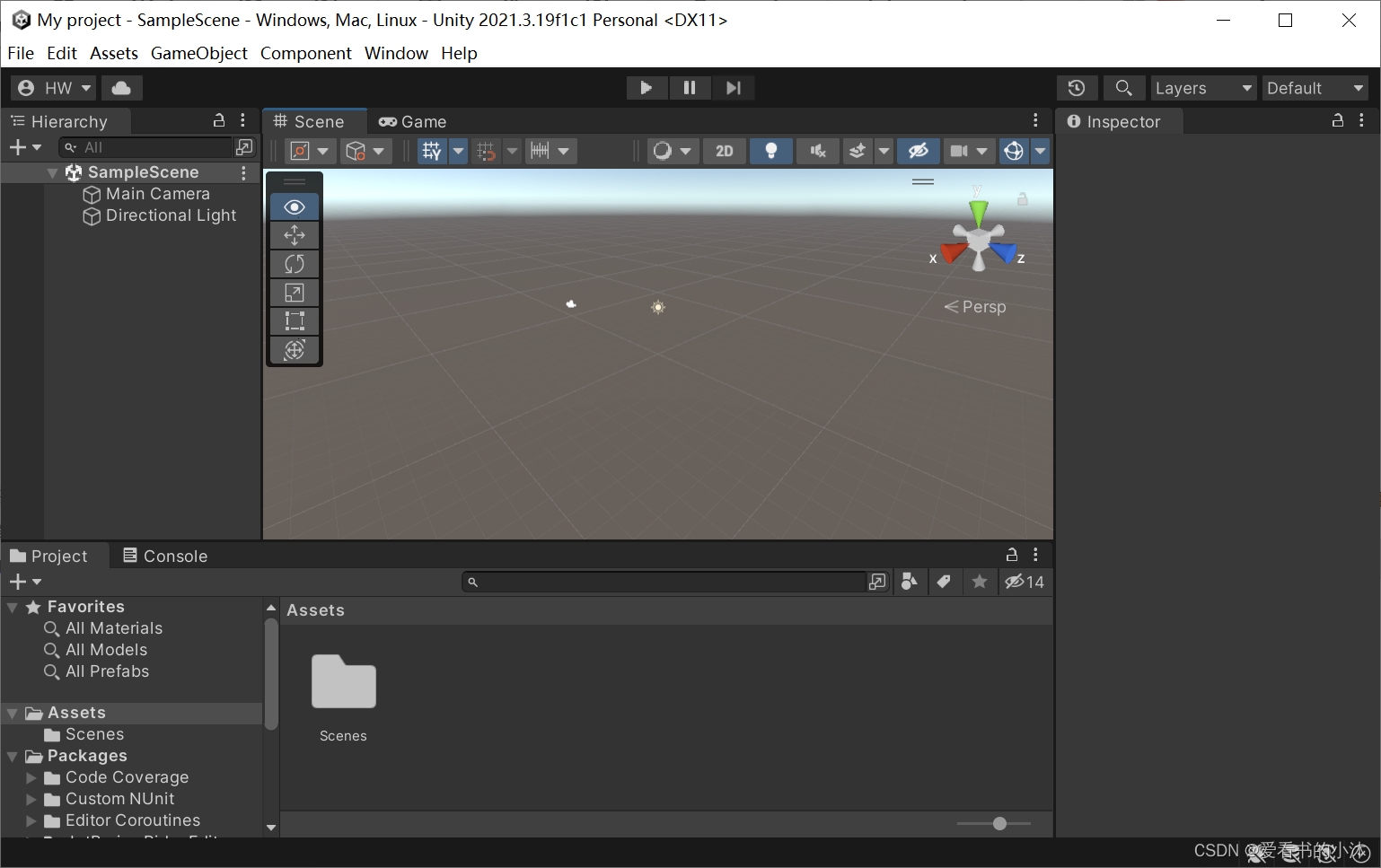
Task: Open the HW account dropdown
Action: 53,88
